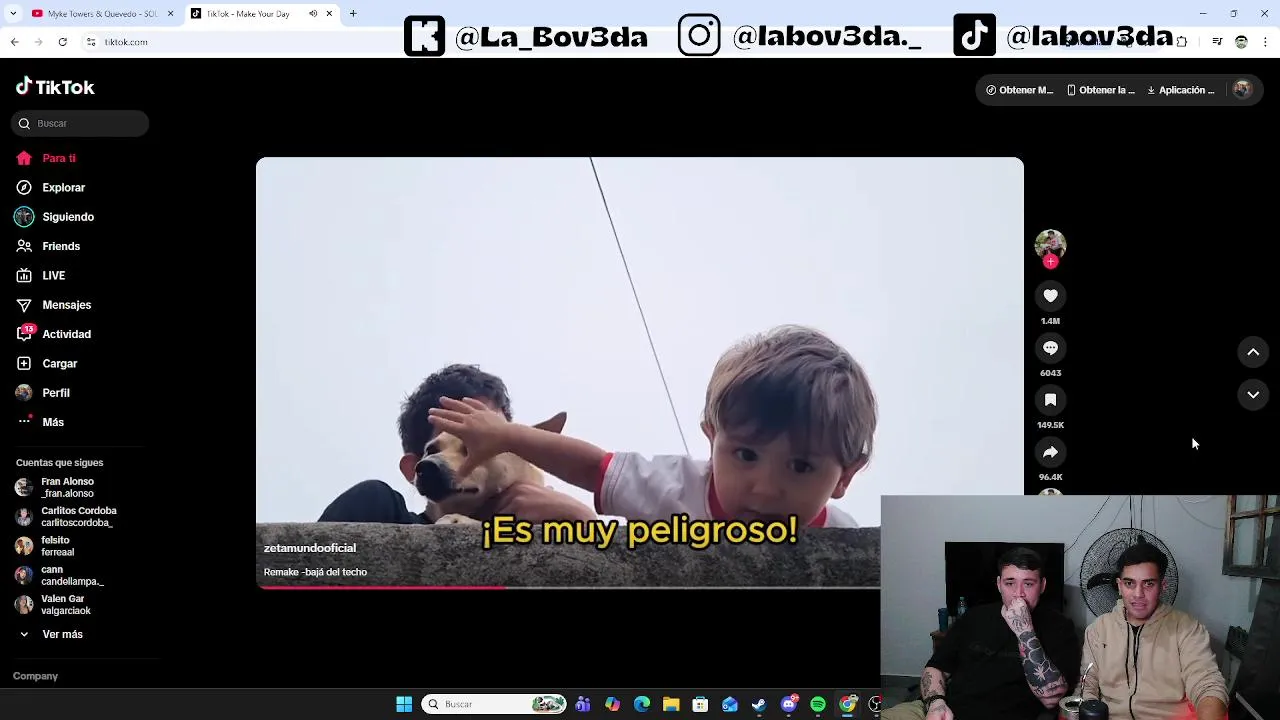Viewport: 1280px width, 720px height.
Task: Open the Siguiendo feed
Action: [x=55, y=217]
